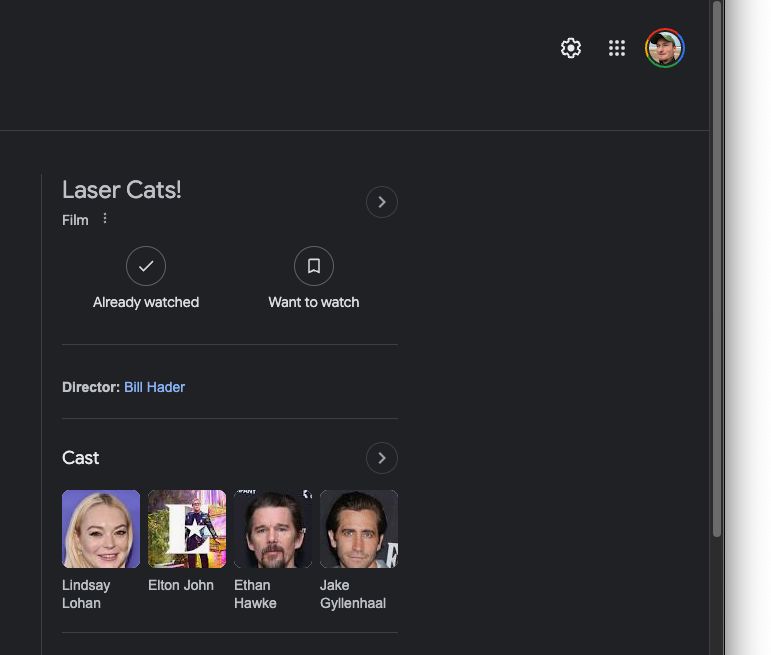The width and height of the screenshot is (771, 655).
Task: Select Jake Gyllenhaal's cast photo
Action: 358,529
